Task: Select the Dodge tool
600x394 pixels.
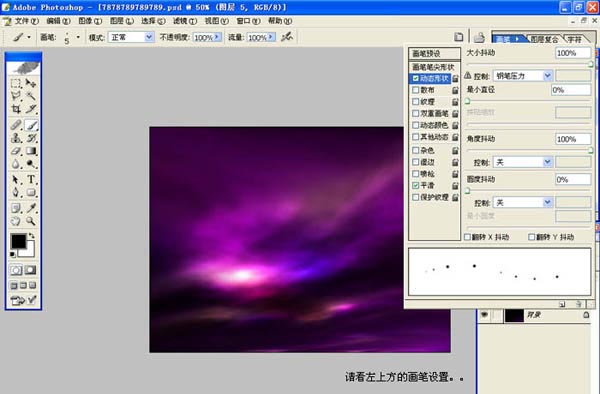Action: 31,164
